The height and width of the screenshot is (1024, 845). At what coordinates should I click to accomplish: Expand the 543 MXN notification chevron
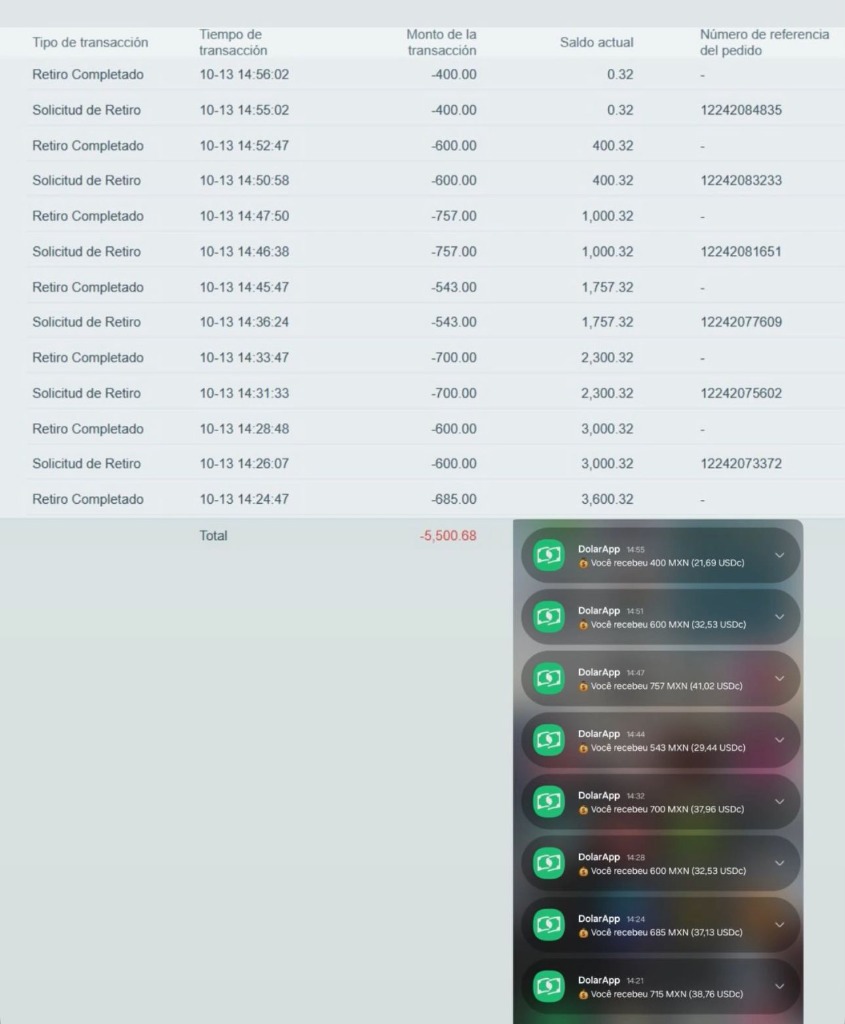click(x=779, y=740)
